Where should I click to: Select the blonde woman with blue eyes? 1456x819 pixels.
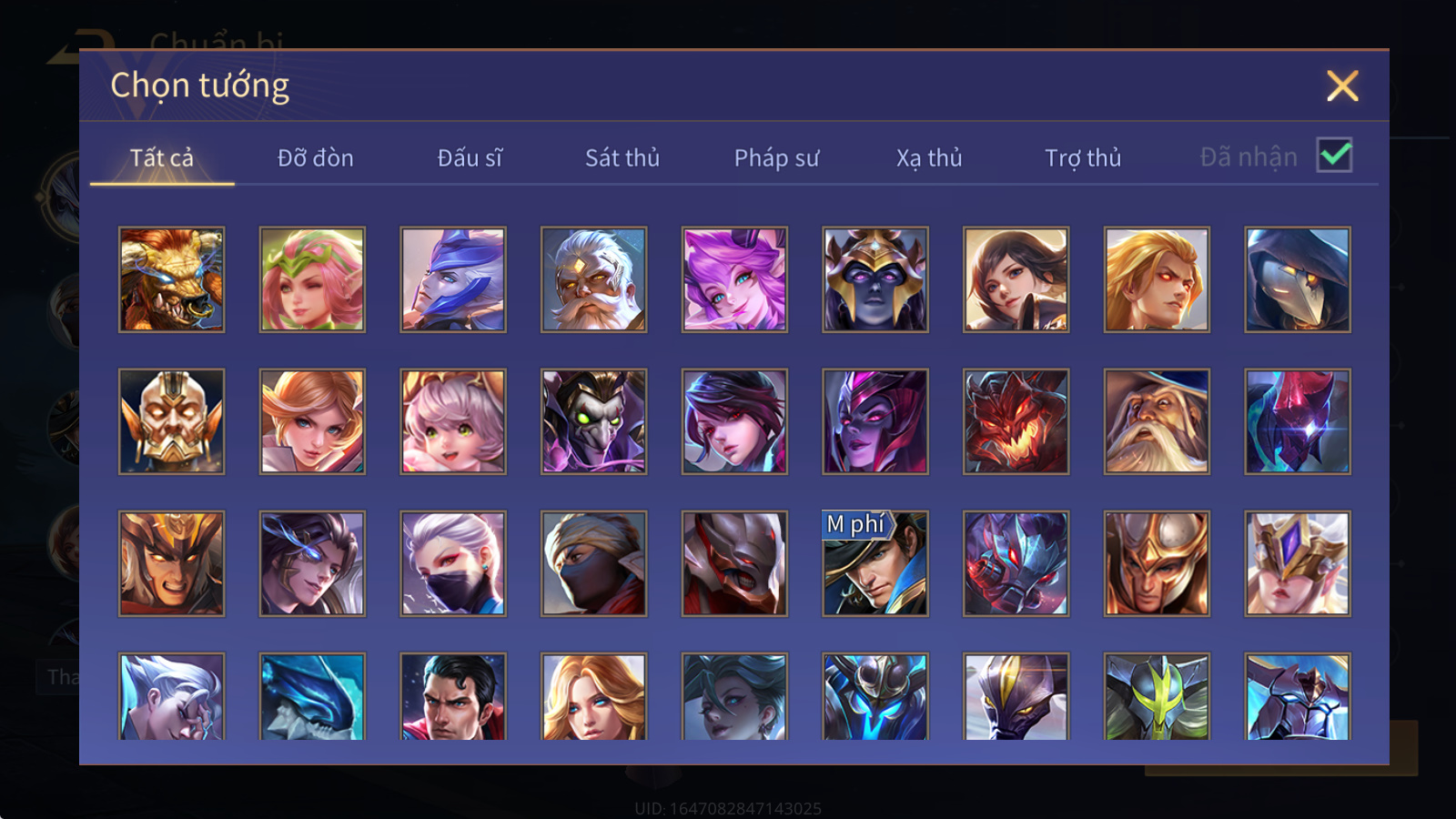[593, 696]
